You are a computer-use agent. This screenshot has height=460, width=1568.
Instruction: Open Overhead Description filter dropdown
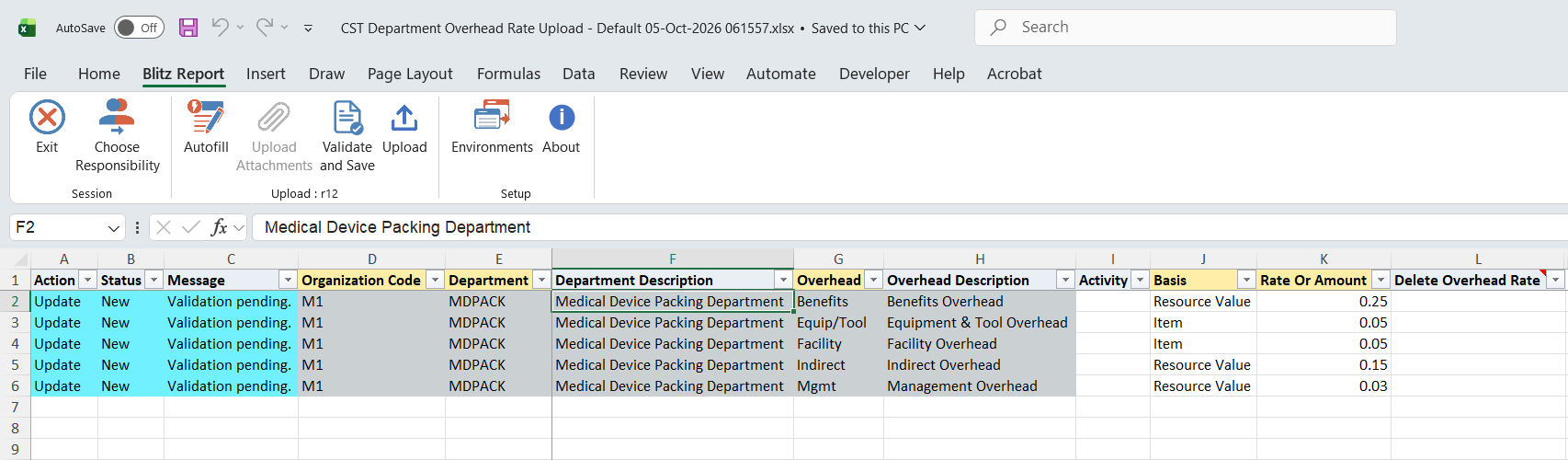(x=1065, y=280)
